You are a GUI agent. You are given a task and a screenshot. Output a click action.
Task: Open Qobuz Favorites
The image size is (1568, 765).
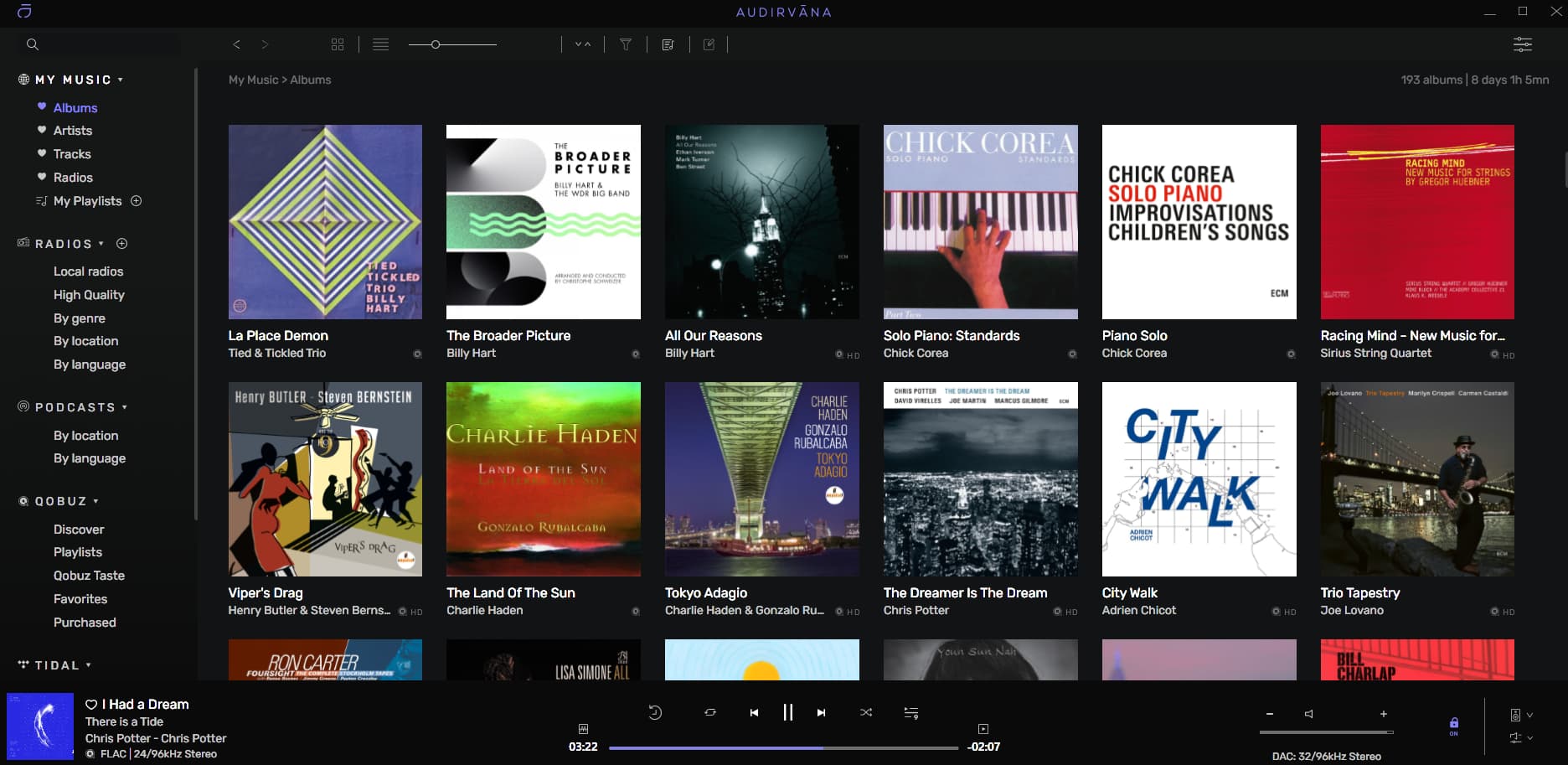pyautogui.click(x=80, y=599)
